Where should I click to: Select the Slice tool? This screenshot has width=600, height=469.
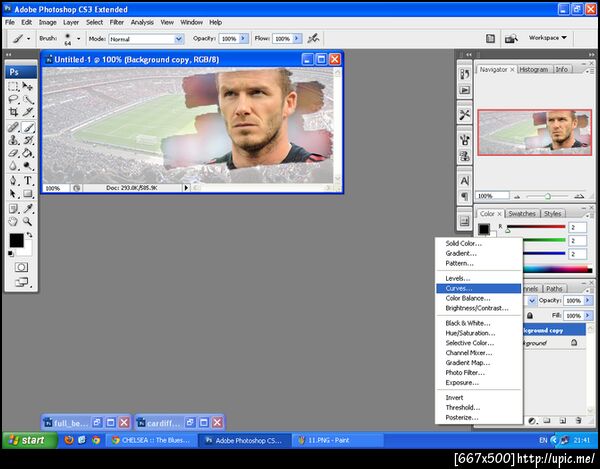[x=28, y=112]
